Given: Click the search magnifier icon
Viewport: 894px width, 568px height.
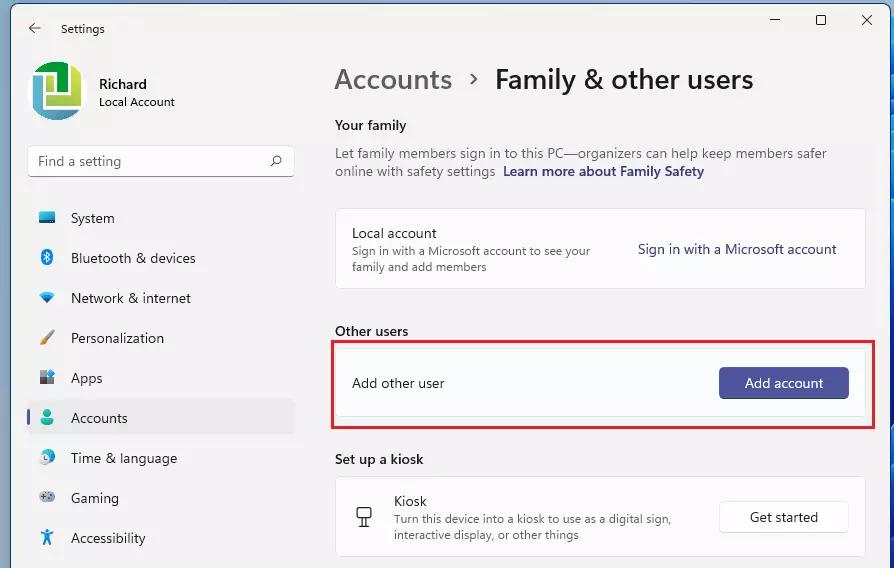Looking at the screenshot, I should point(276,161).
